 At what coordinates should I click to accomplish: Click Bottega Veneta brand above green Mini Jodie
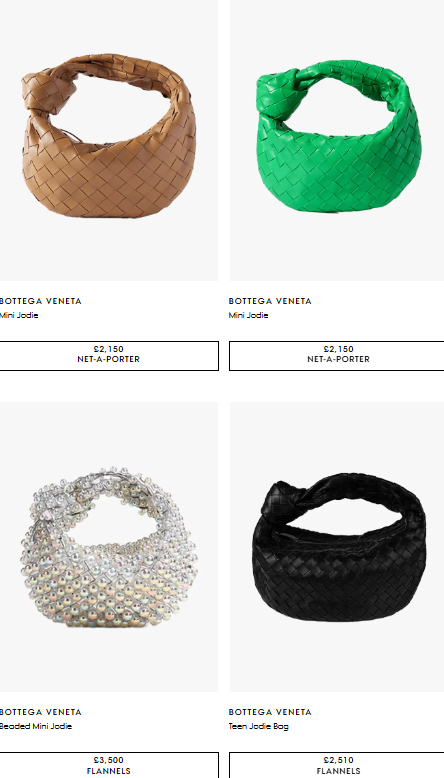[270, 301]
